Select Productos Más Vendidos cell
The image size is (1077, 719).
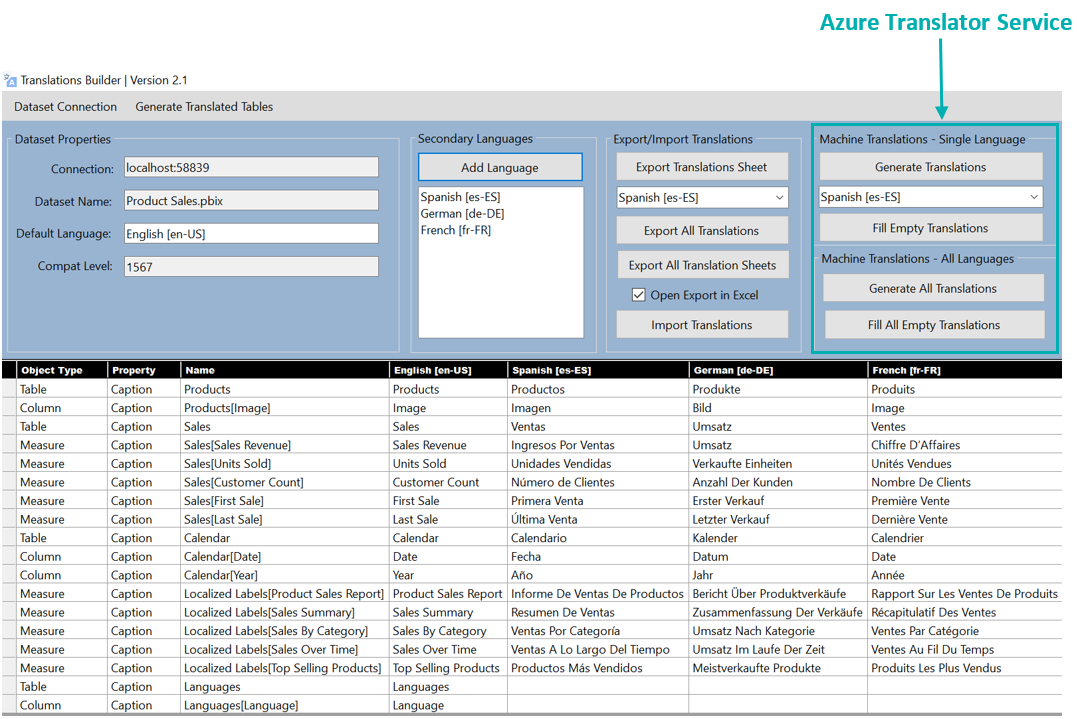tap(598, 667)
